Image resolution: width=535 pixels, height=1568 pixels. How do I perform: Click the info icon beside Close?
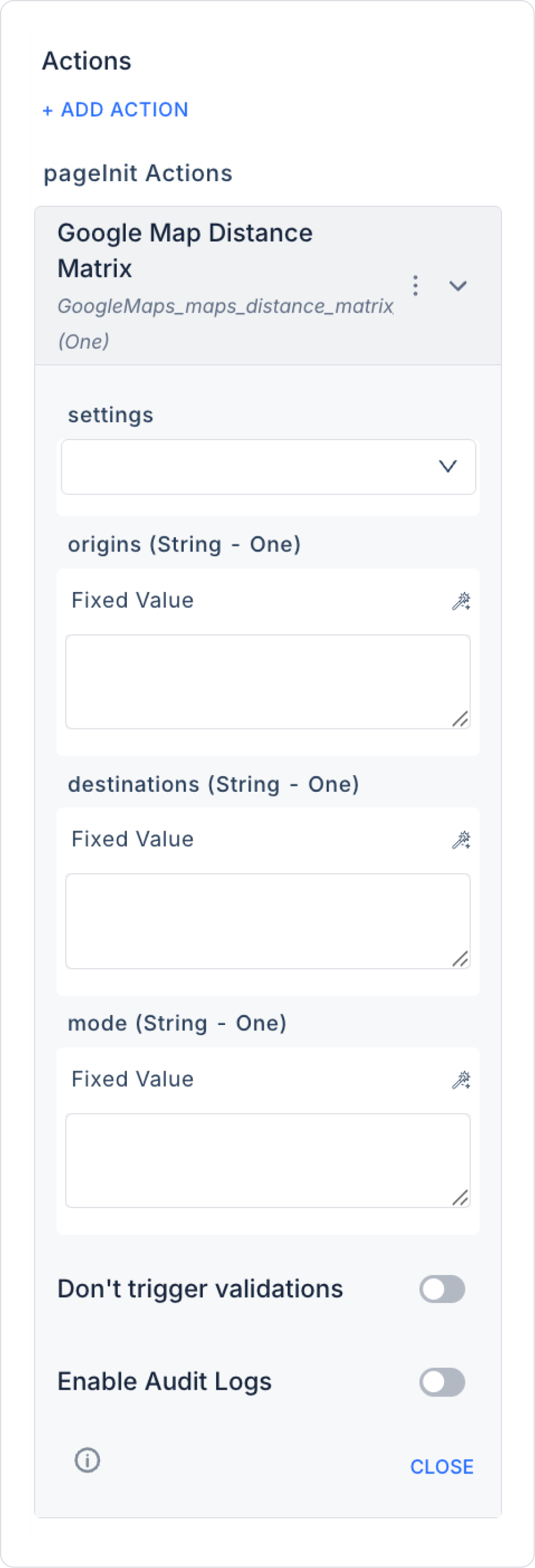(87, 1460)
